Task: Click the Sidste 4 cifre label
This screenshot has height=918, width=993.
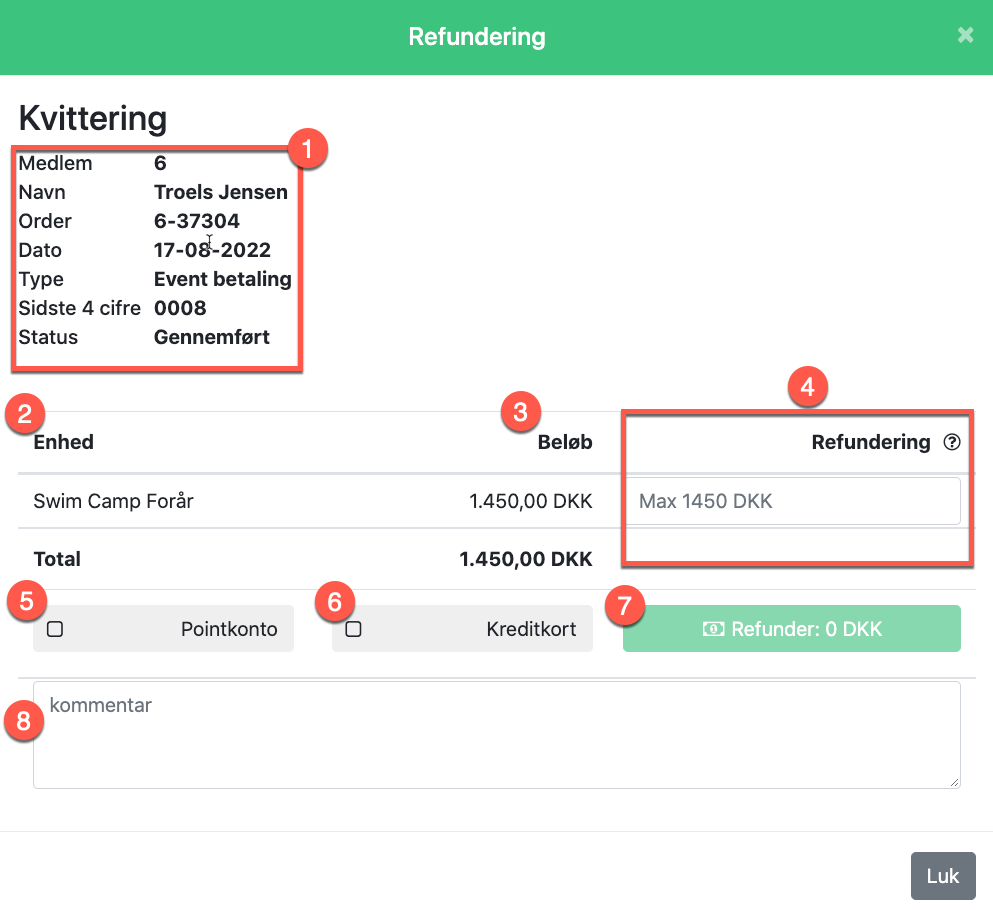Action: pyautogui.click(x=80, y=308)
